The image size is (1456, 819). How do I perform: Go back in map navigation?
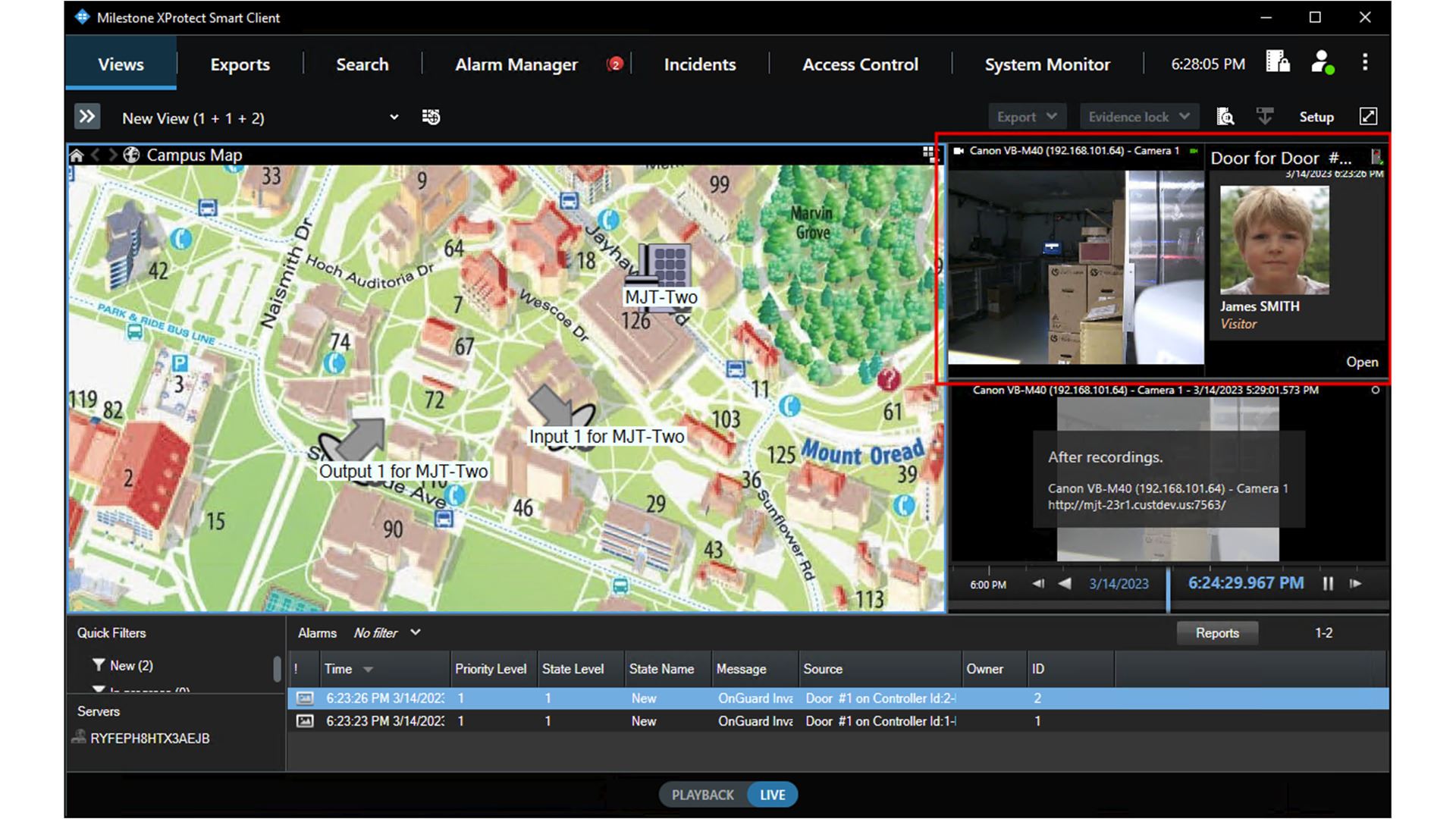click(96, 155)
